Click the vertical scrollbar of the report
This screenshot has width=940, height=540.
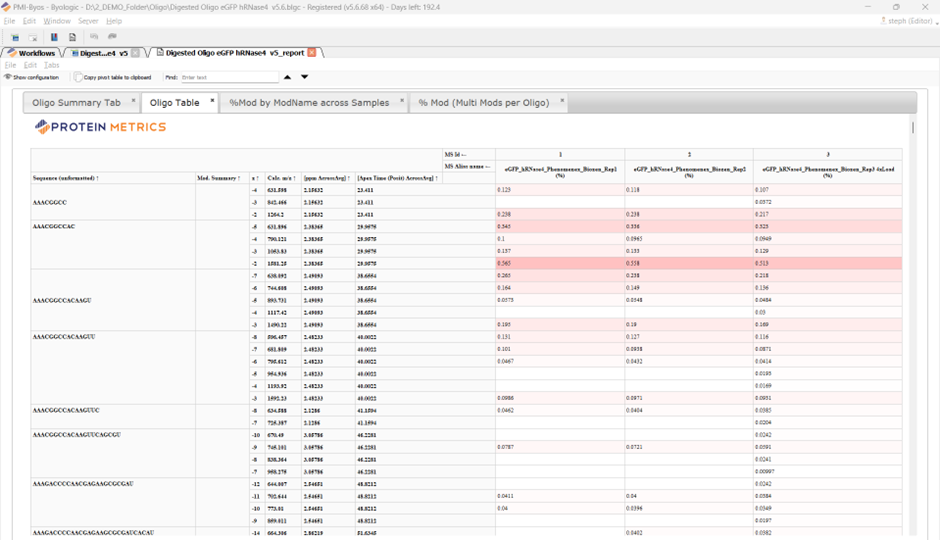pyautogui.click(x=912, y=128)
